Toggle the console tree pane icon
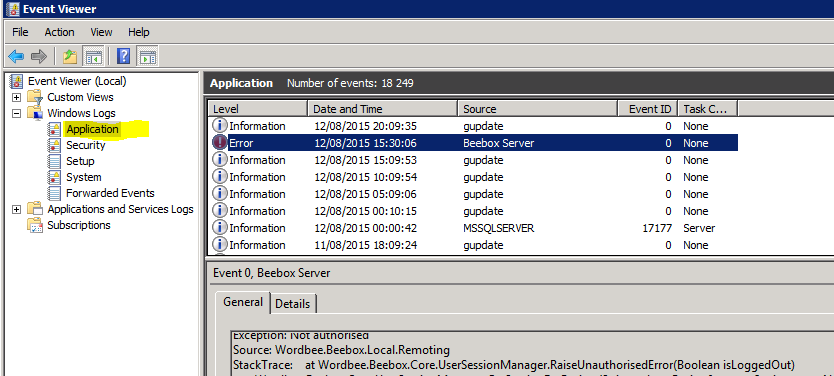The width and height of the screenshot is (834, 376). point(94,56)
